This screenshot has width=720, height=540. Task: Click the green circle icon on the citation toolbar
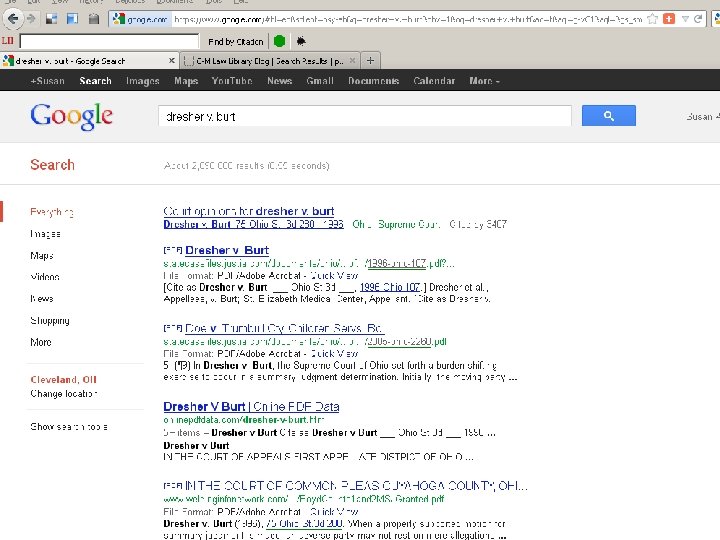pos(279,41)
